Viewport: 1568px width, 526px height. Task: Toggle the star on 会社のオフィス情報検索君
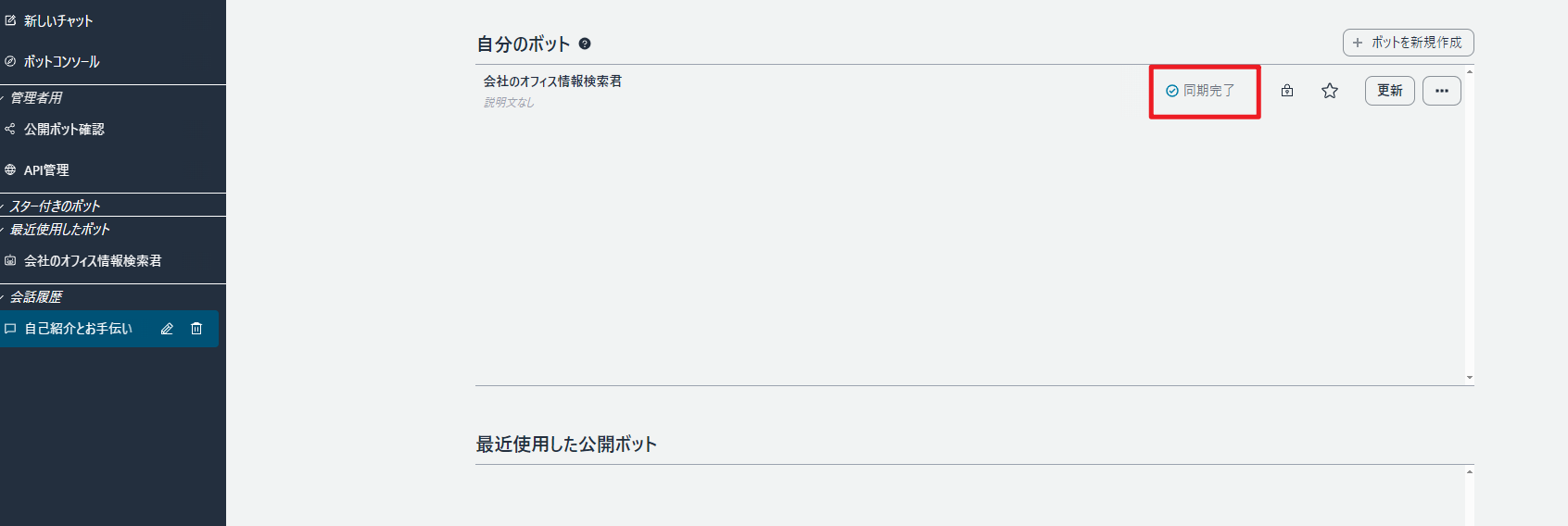click(x=1330, y=91)
